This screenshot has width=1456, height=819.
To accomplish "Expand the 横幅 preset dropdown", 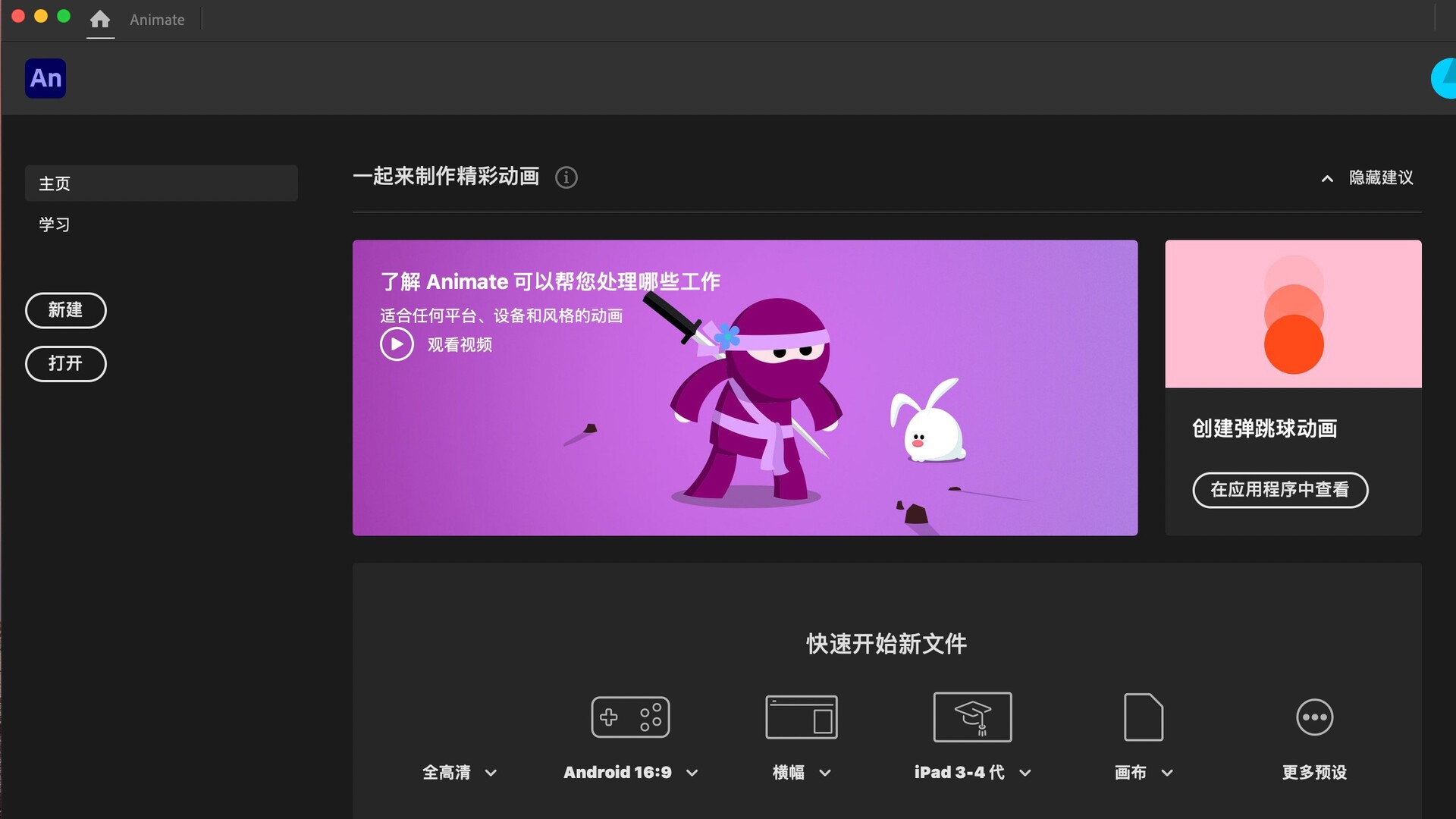I will (825, 773).
